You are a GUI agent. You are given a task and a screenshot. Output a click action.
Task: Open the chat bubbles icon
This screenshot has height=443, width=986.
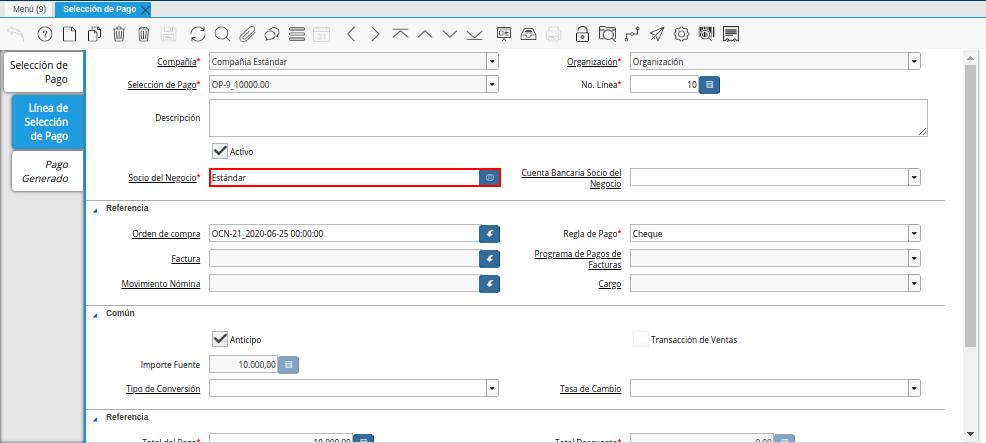click(x=271, y=34)
